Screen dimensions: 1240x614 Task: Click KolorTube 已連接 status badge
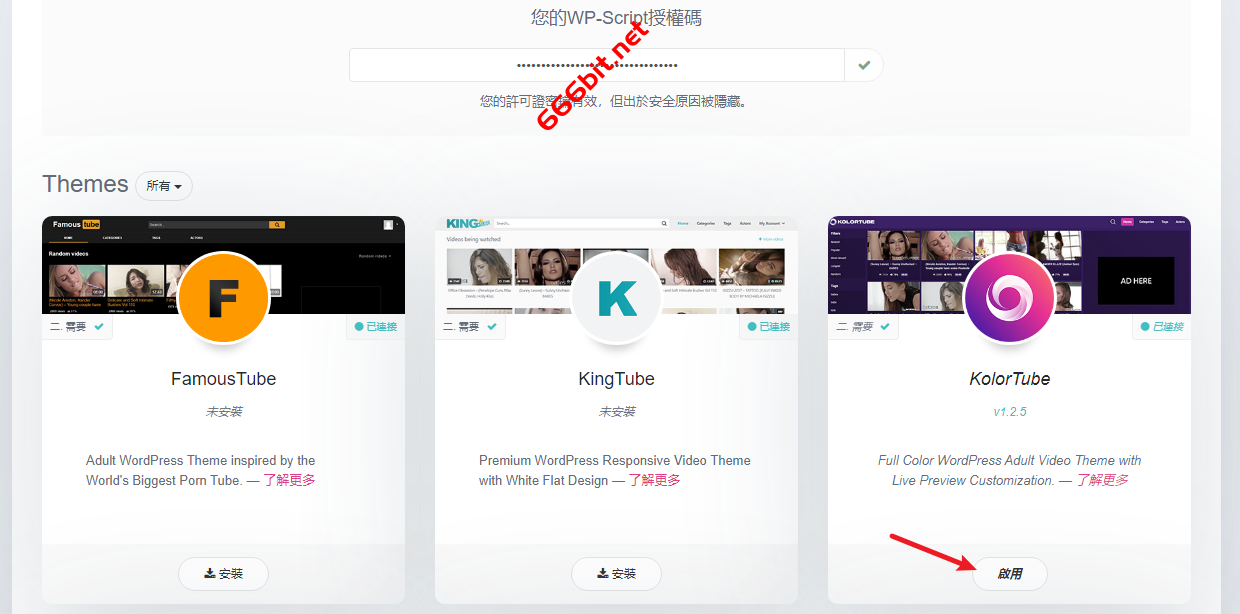coord(1161,327)
